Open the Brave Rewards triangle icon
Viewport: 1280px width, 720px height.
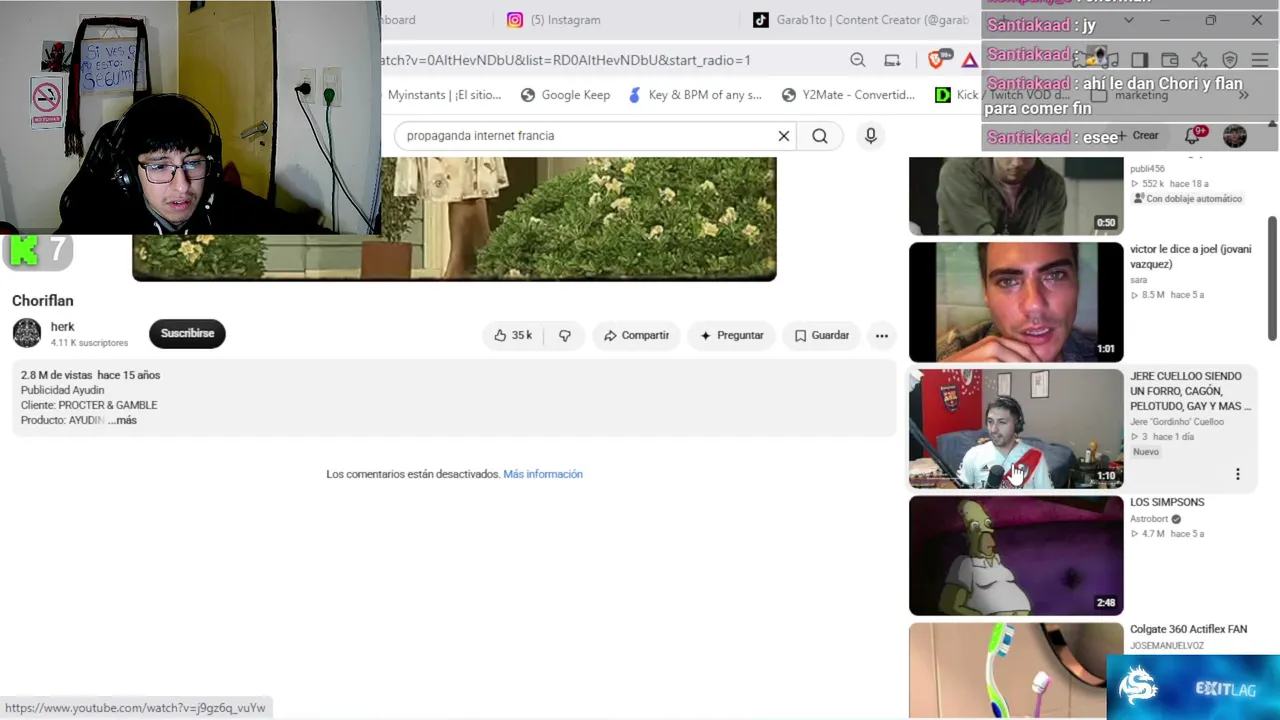click(x=969, y=60)
